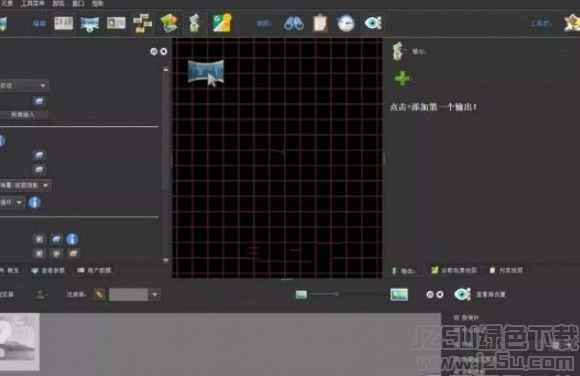Click the undock button of the left properties panel
This screenshot has width=580, height=376.
point(154,51)
